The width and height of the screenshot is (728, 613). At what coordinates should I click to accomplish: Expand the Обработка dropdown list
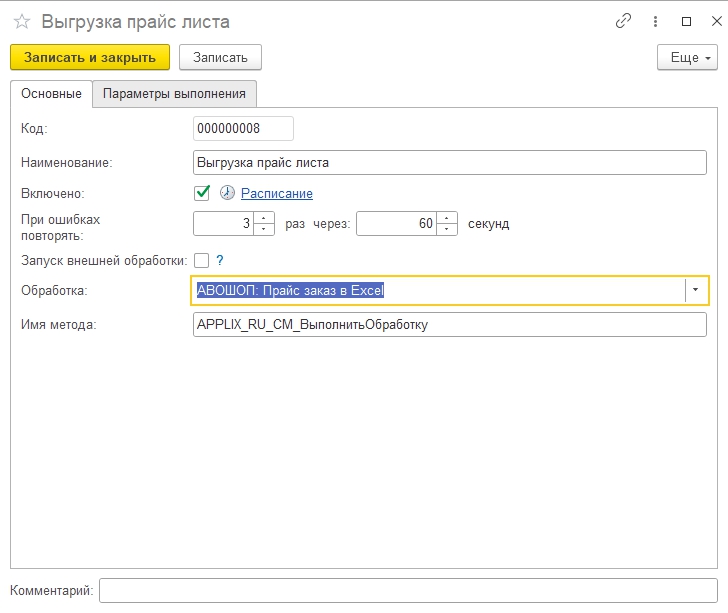[696, 290]
